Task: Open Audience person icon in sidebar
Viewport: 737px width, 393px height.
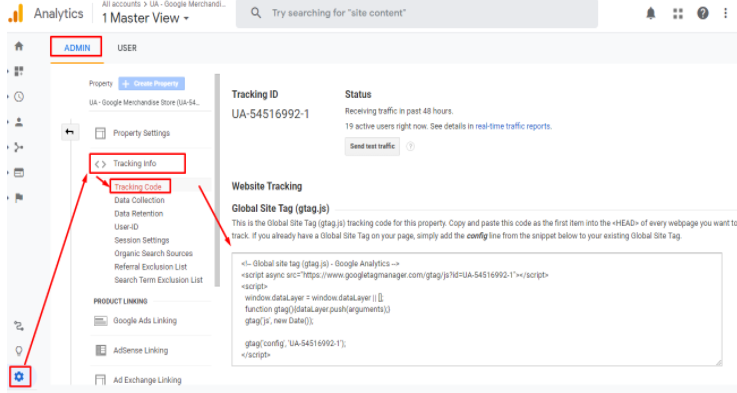Action: (19, 122)
